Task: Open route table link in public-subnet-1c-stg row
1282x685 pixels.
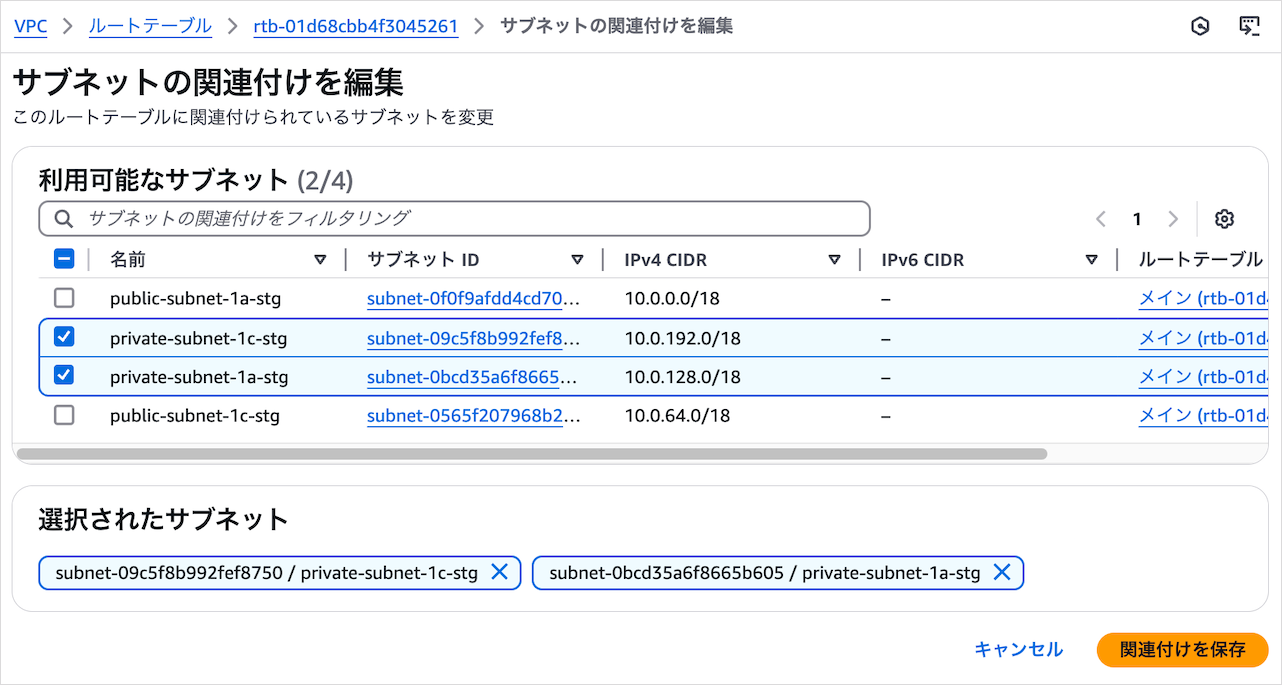Action: (x=1203, y=416)
